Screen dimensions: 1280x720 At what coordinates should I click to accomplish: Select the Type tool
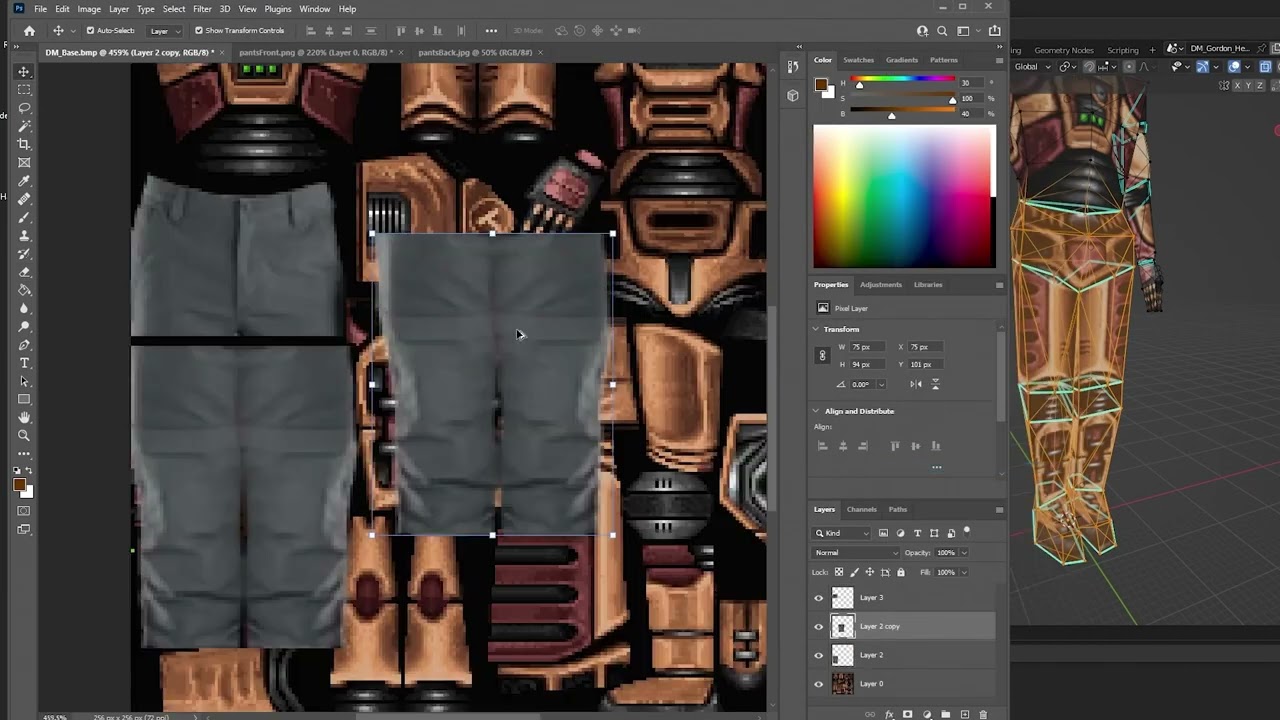pos(24,363)
